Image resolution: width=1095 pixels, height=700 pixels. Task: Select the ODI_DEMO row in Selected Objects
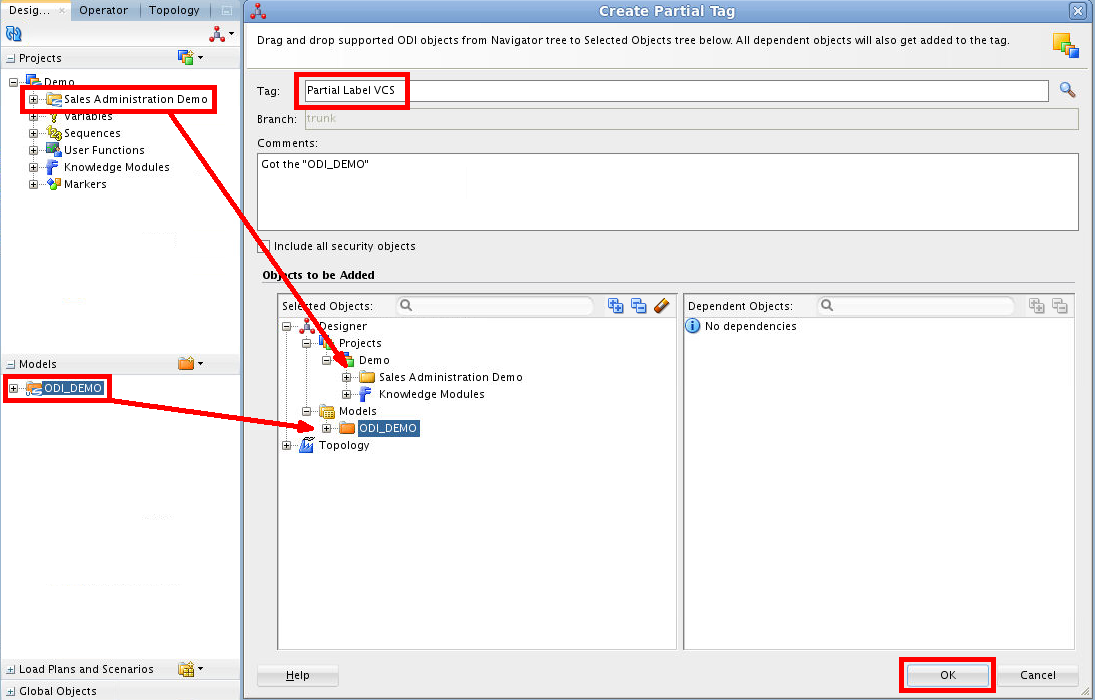tap(388, 428)
